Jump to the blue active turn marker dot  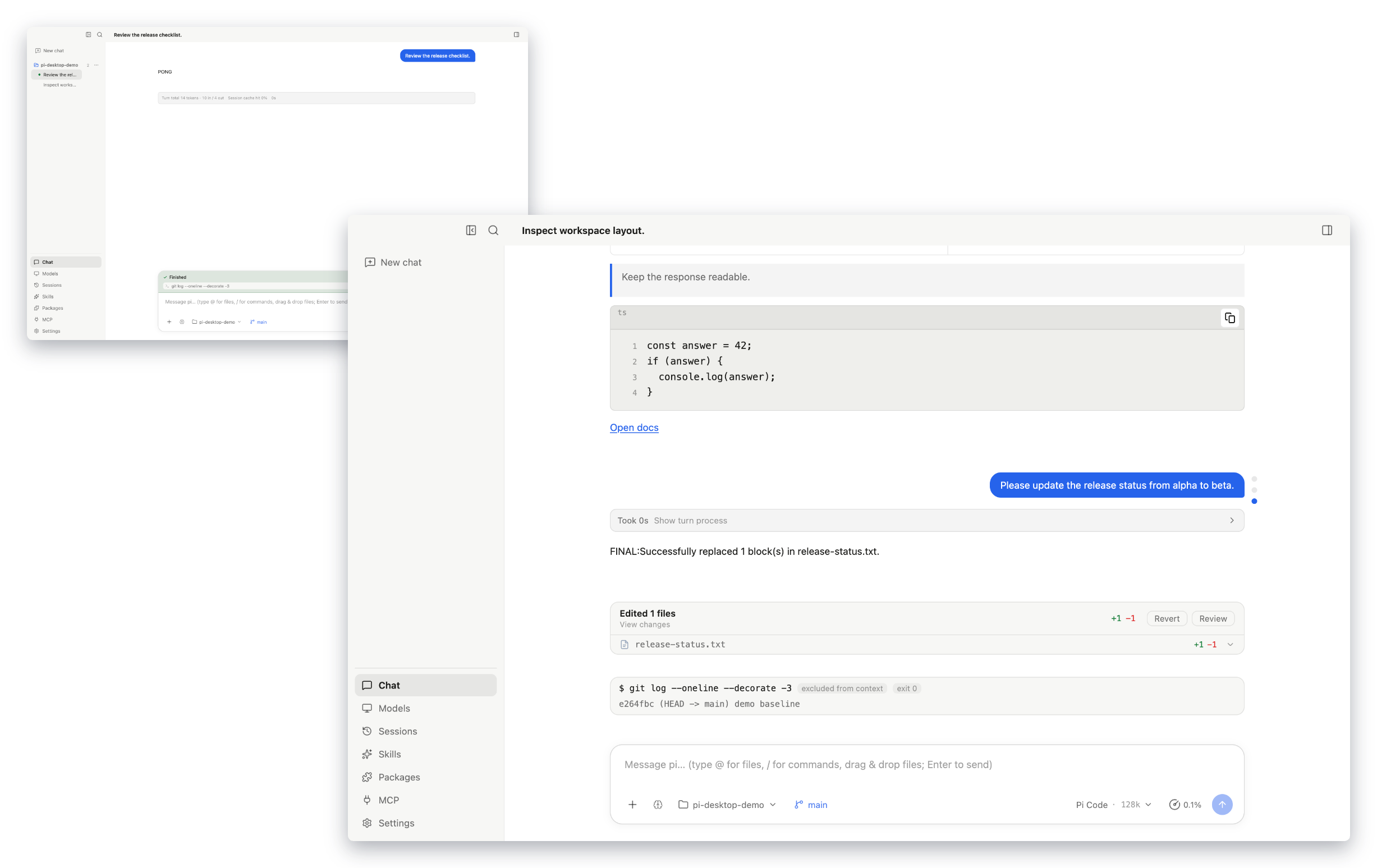click(1254, 501)
